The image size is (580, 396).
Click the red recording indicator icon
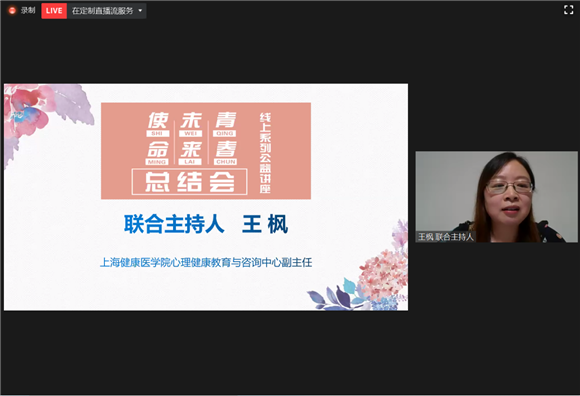pos(12,11)
